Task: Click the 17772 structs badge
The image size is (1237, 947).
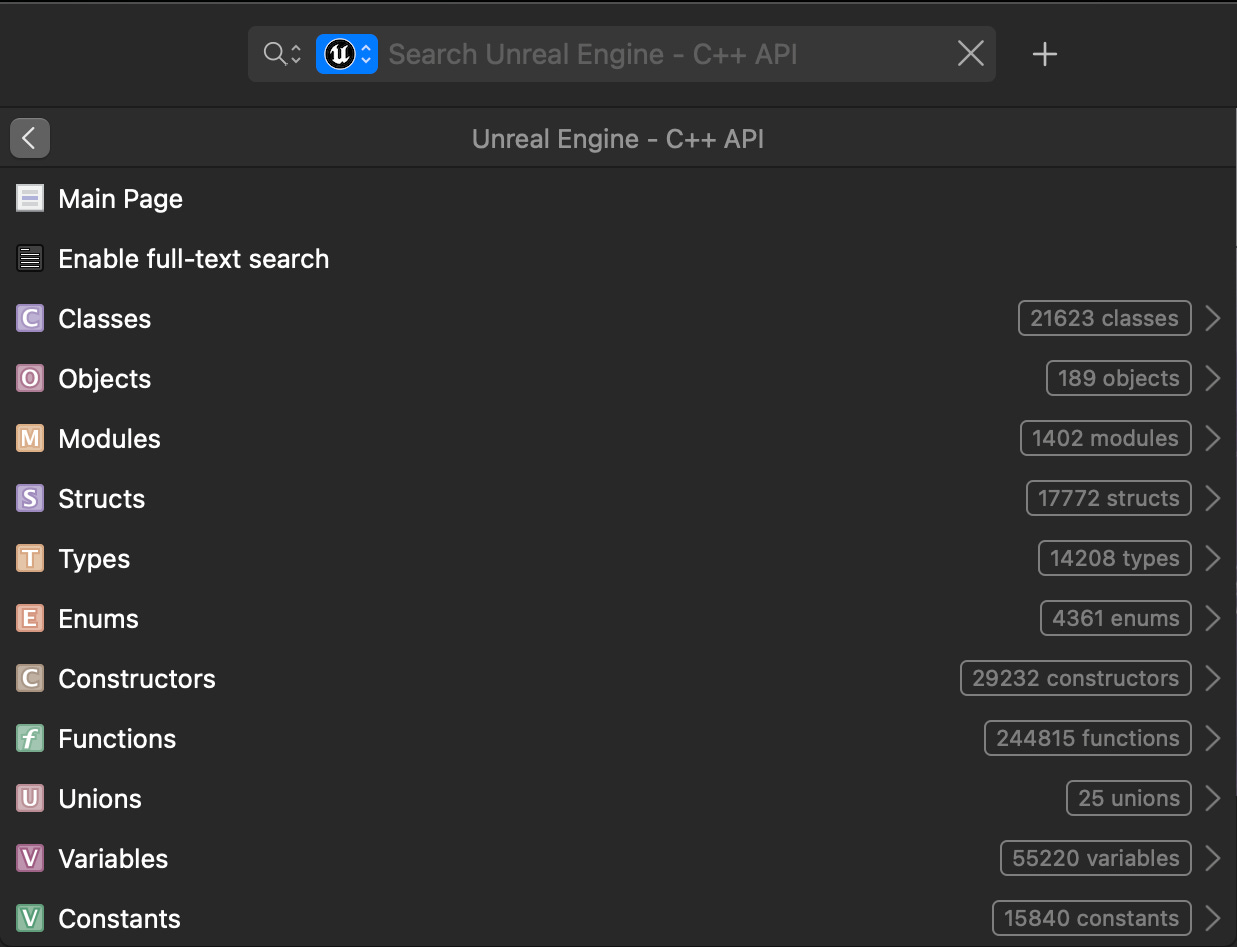Action: pyautogui.click(x=1109, y=499)
